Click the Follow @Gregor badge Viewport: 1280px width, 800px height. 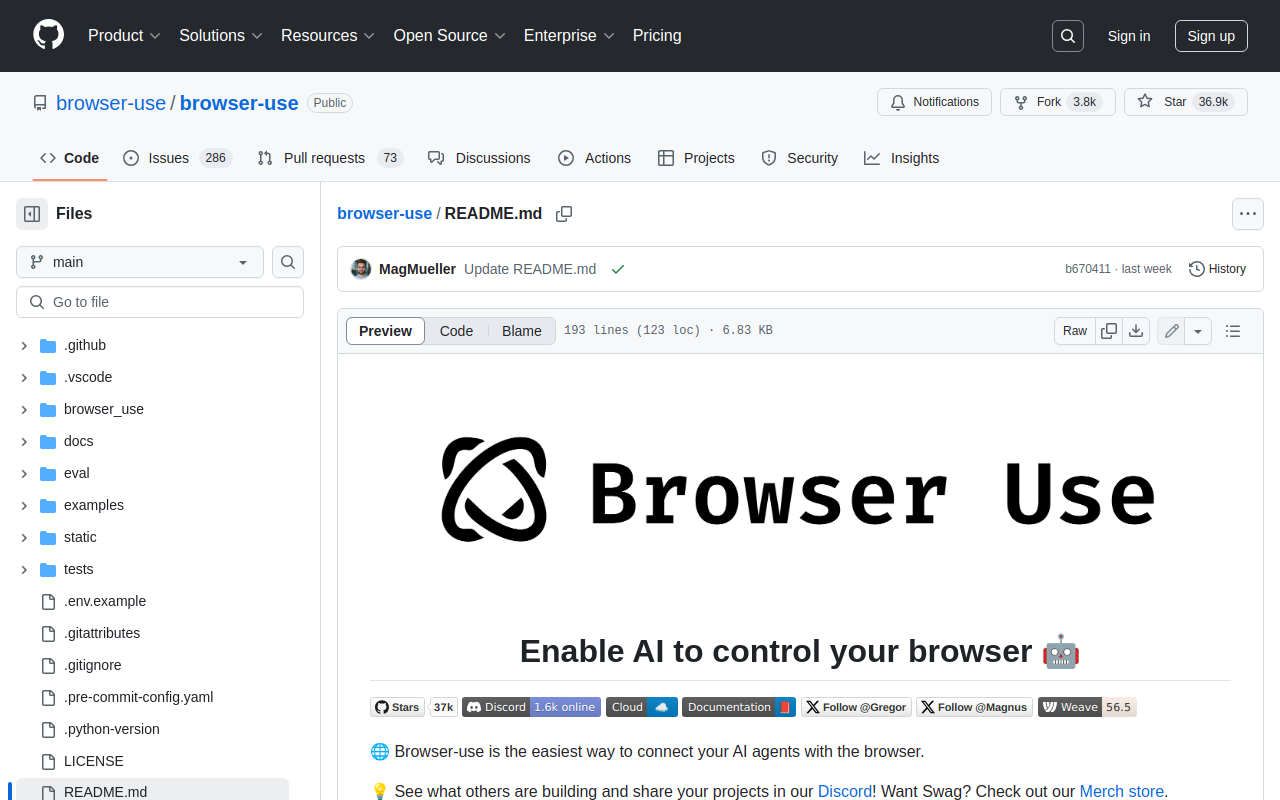[856, 707]
